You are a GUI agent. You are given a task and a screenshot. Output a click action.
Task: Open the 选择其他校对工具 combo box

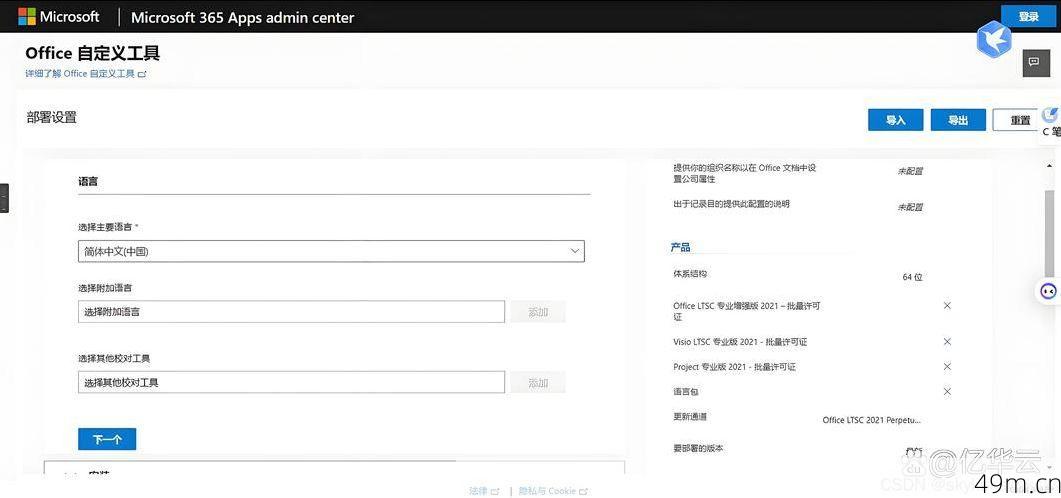[291, 383]
